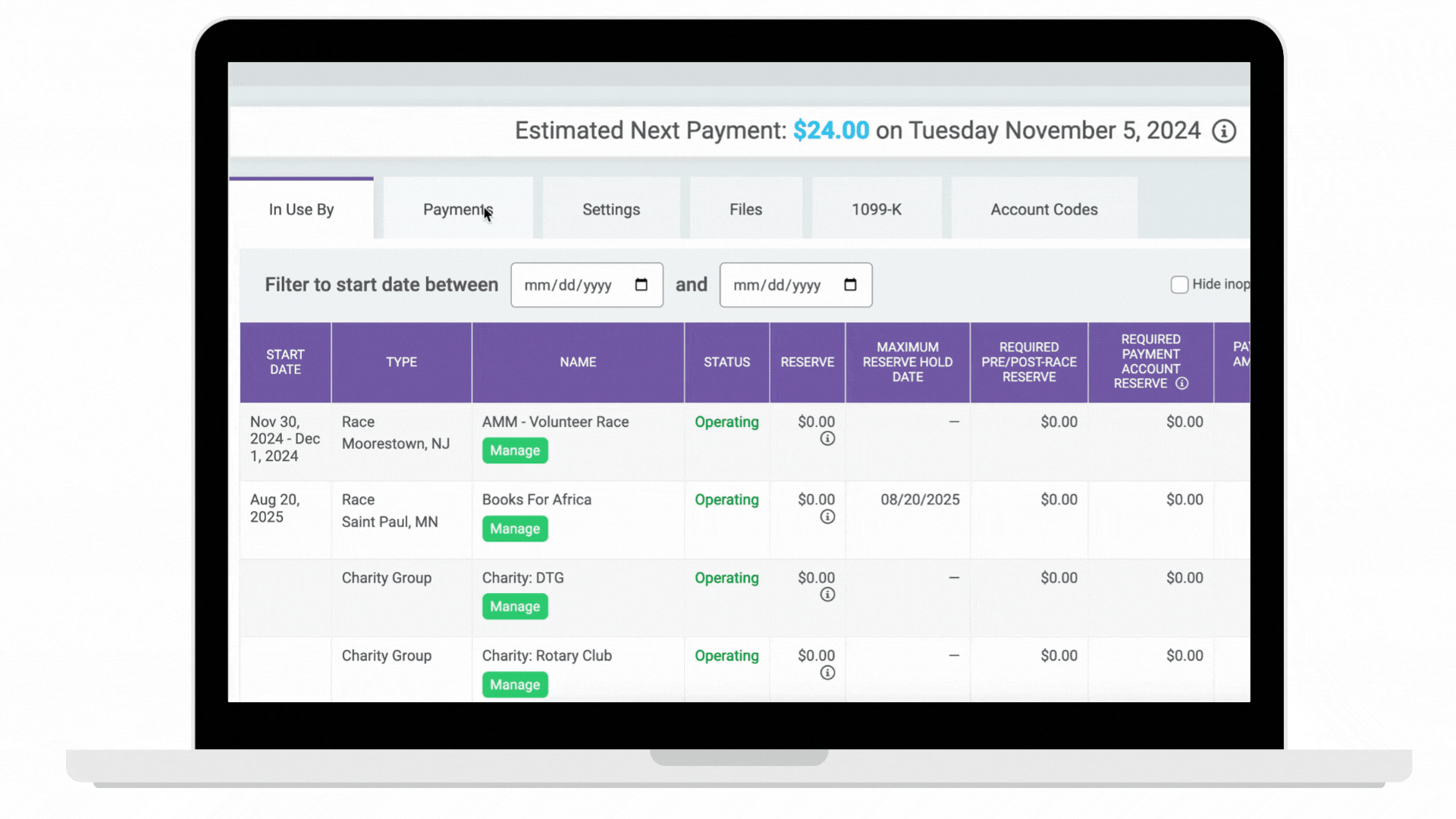Viewport: 1456px width, 819px height.
Task: Select the Account Codes tab
Action: [x=1043, y=209]
